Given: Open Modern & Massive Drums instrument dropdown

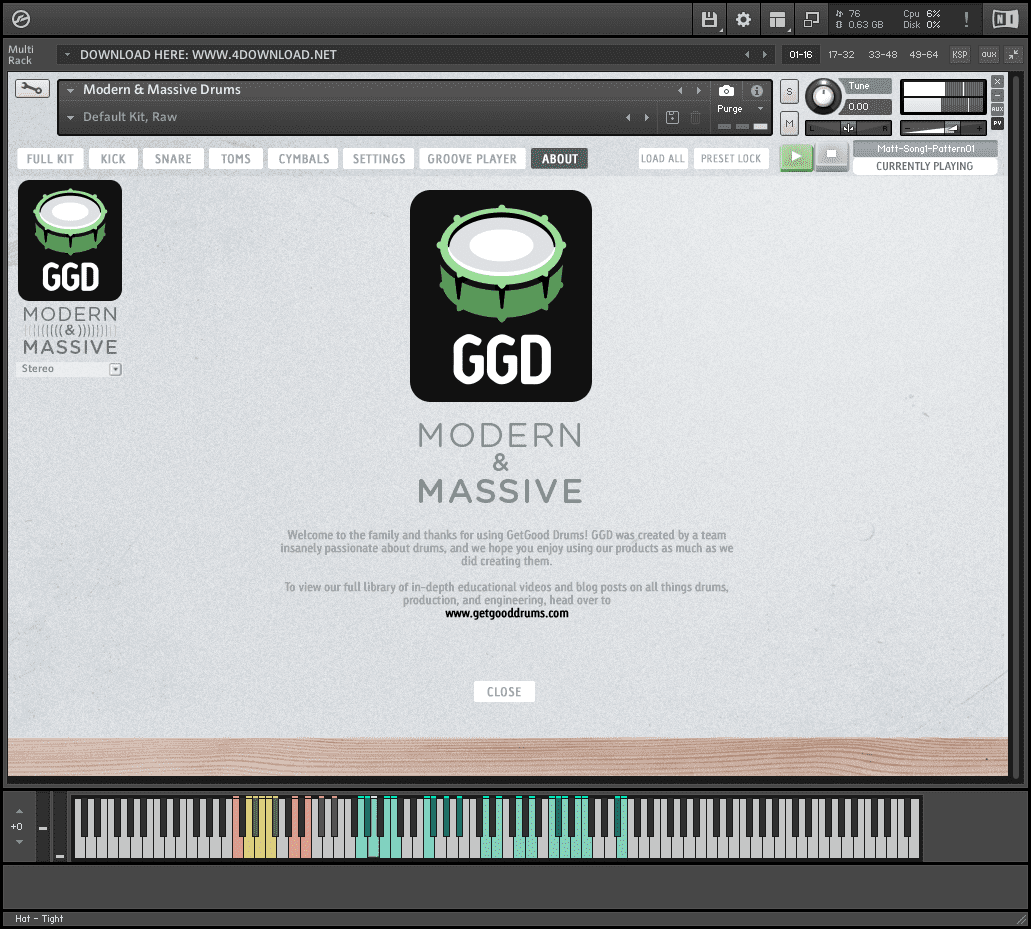Looking at the screenshot, I should pyautogui.click(x=70, y=90).
